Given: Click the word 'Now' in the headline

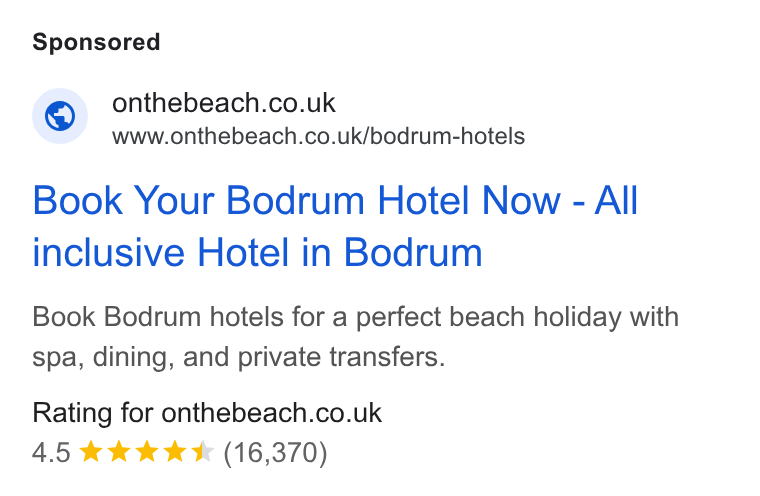Looking at the screenshot, I should pos(521,200).
